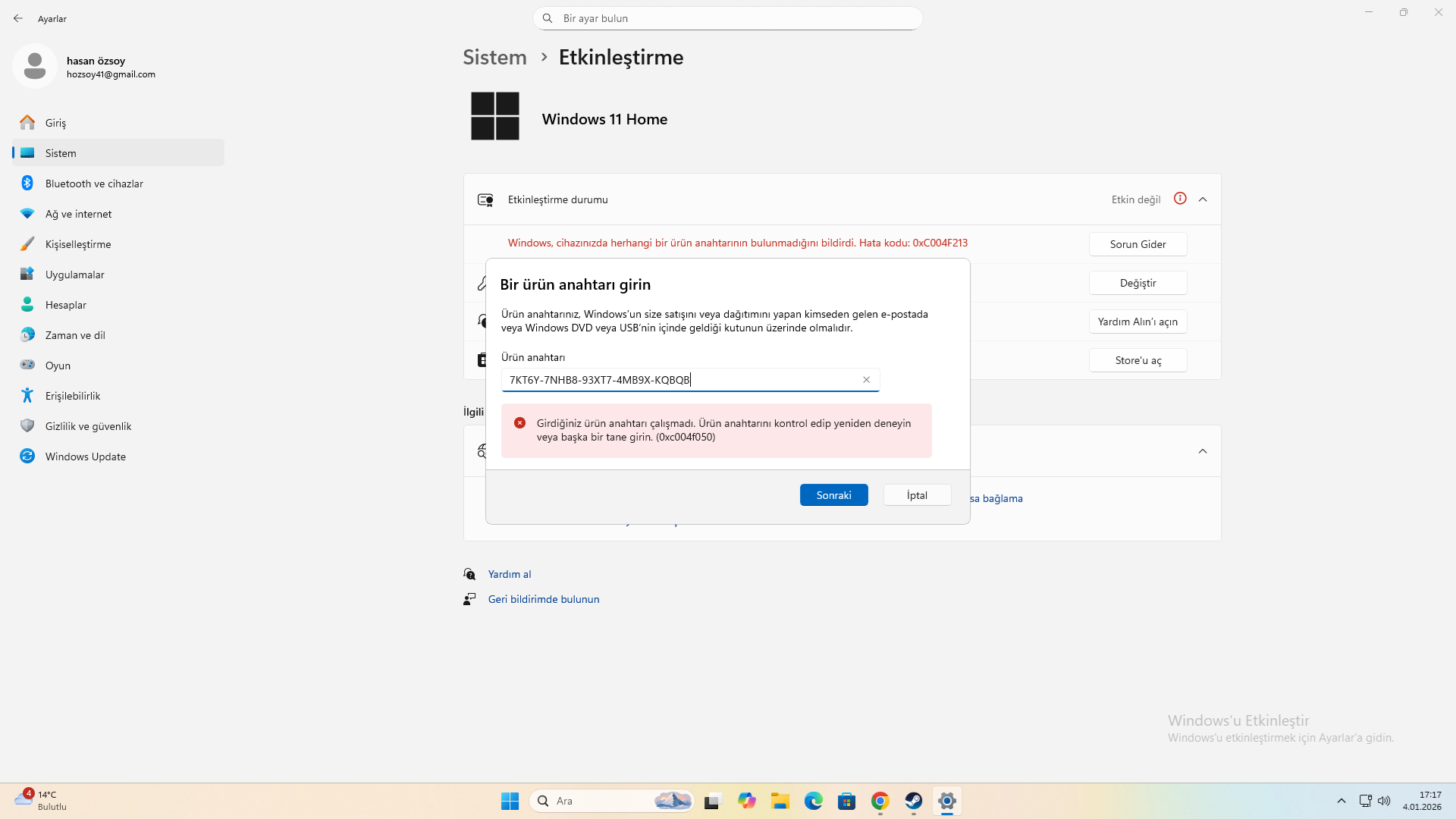The width and height of the screenshot is (1456, 819).
Task: Click the Etkinleştirme durumu key icon
Action: click(x=485, y=199)
